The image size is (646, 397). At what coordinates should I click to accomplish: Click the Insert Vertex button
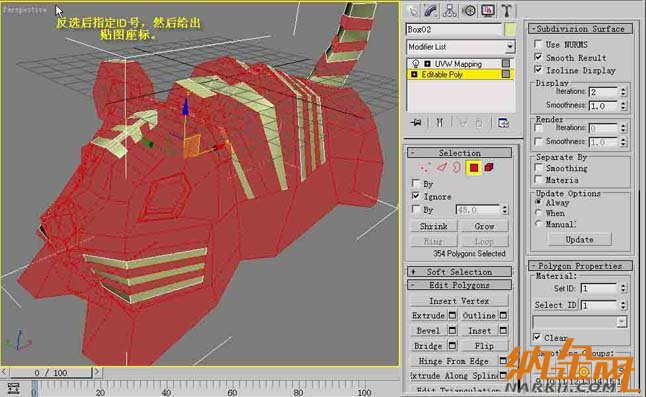pyautogui.click(x=459, y=301)
